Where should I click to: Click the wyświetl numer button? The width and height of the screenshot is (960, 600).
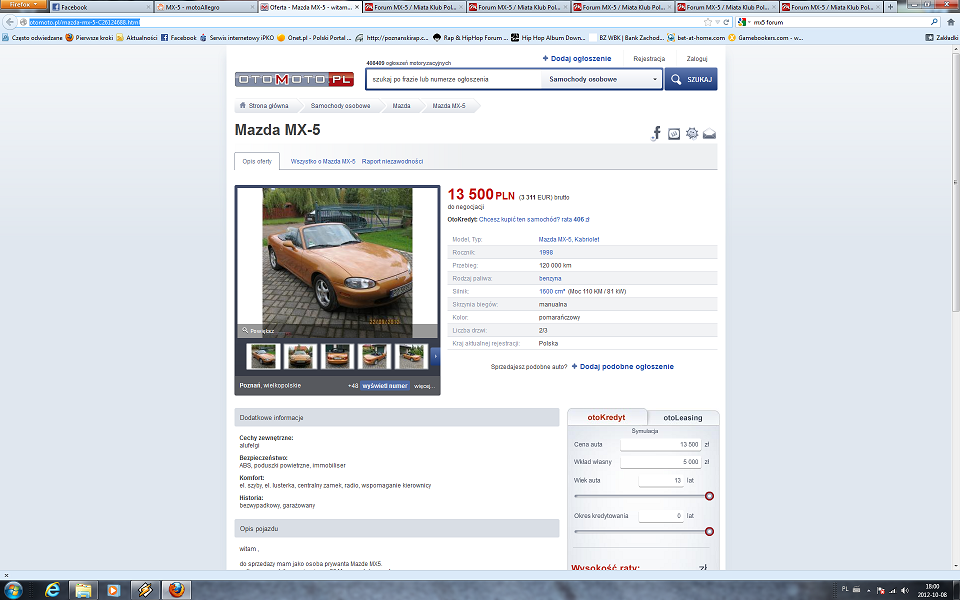click(385, 386)
